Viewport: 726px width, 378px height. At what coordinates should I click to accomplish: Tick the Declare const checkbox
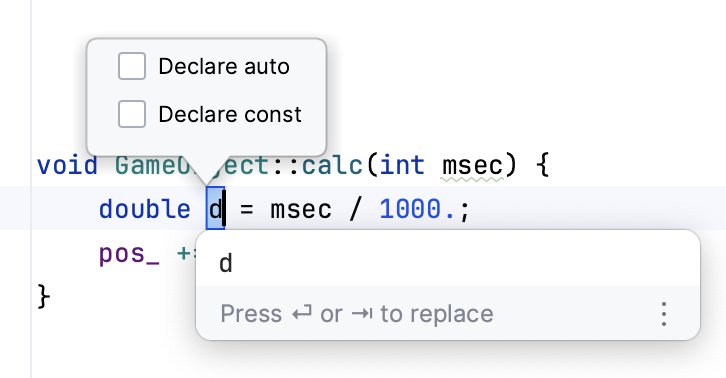(x=132, y=114)
